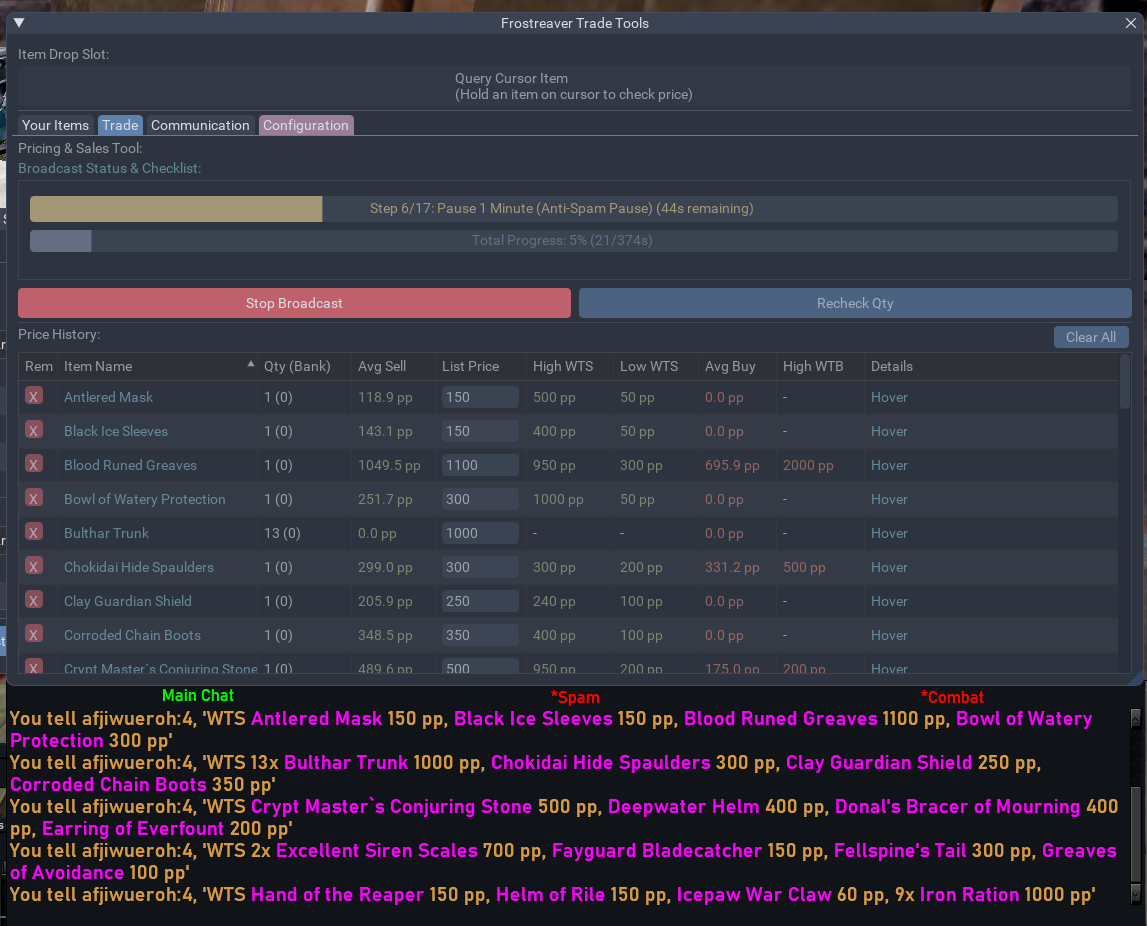Select the Clay Guardian Shield item name
Screen dimensions: 1147x926
click(x=128, y=601)
